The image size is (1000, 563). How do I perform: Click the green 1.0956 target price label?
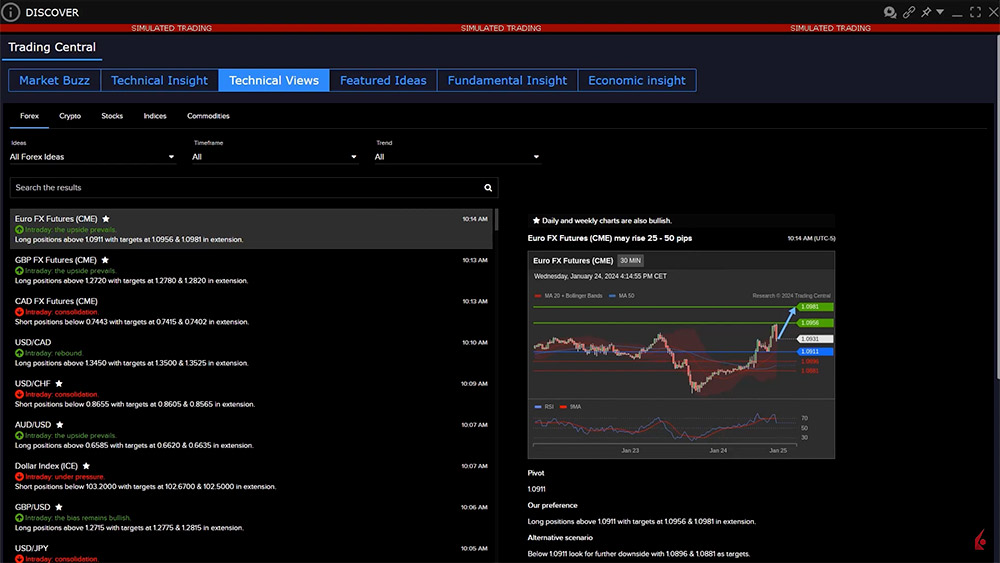click(x=815, y=323)
